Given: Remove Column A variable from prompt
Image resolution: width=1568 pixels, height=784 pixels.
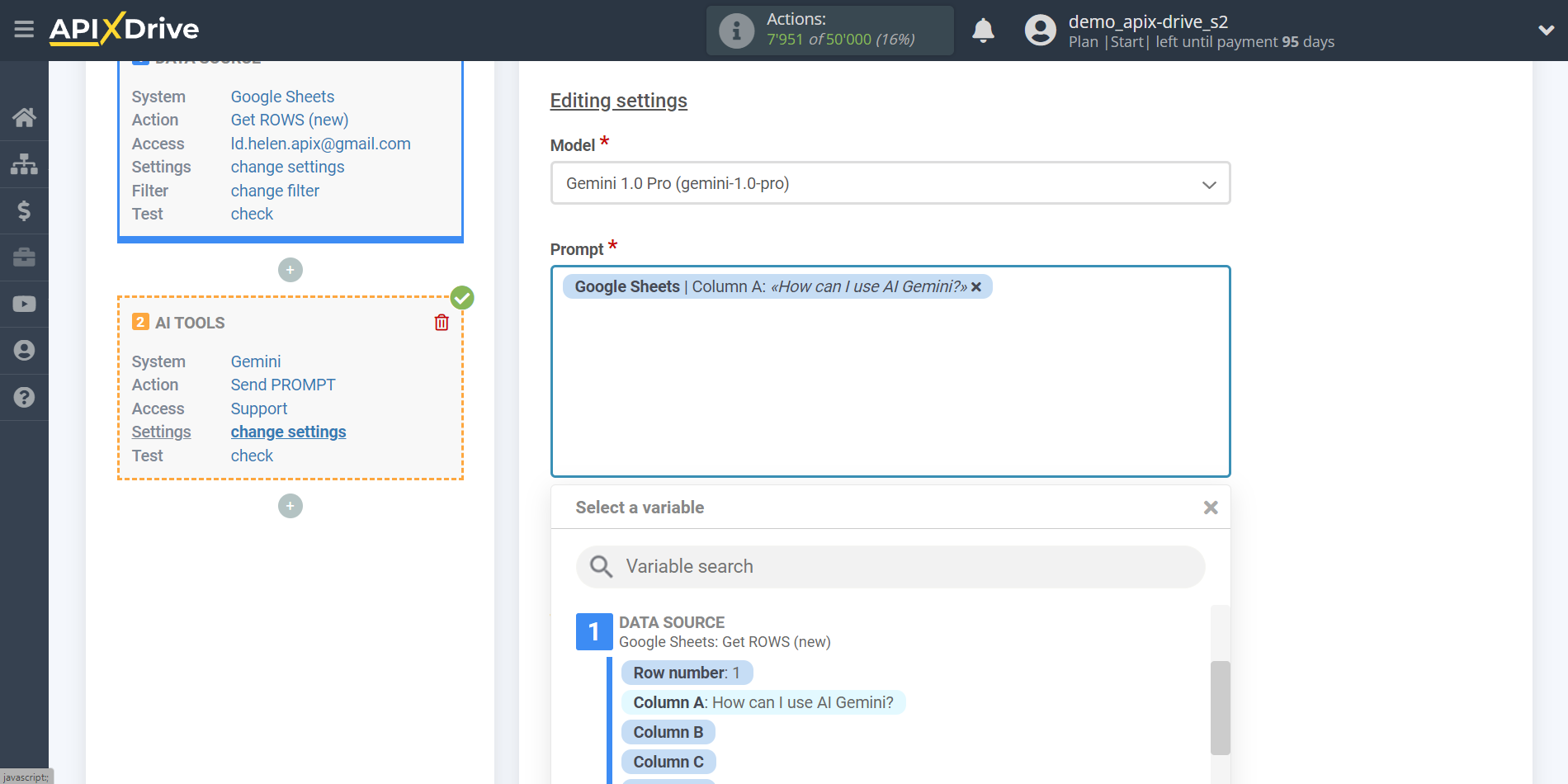Looking at the screenshot, I should (976, 287).
